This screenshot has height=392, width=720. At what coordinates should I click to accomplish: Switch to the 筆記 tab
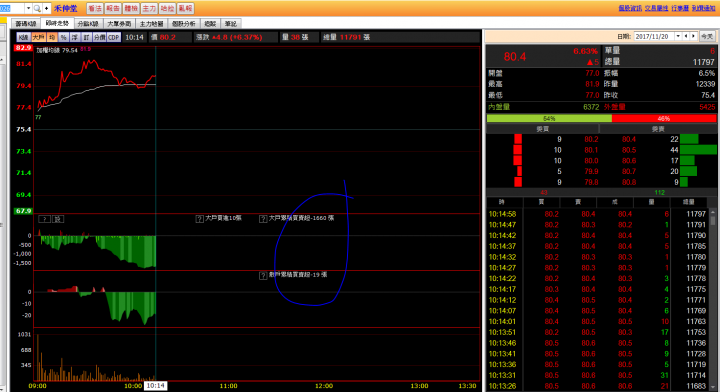click(x=231, y=23)
